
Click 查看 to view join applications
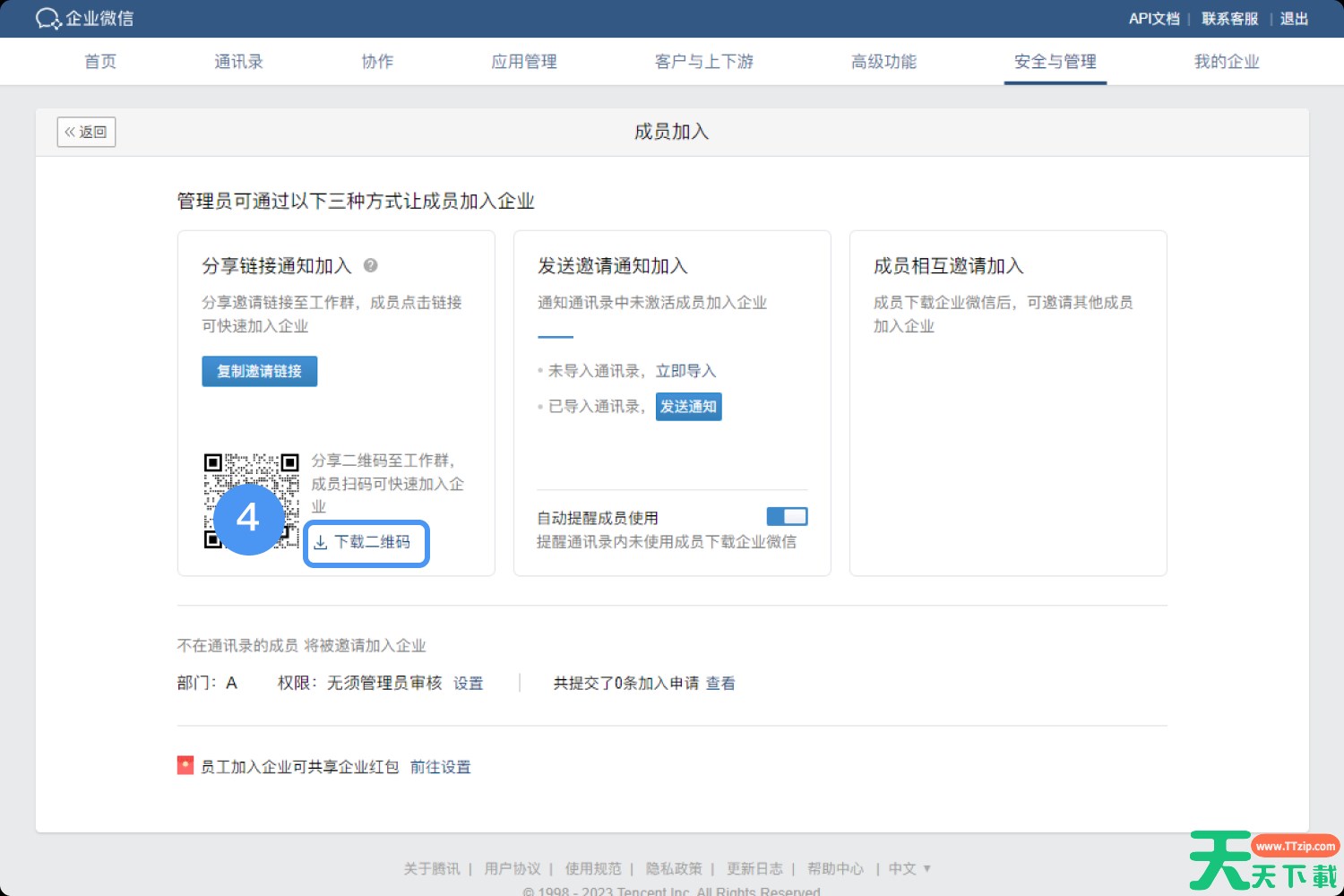pos(720,683)
